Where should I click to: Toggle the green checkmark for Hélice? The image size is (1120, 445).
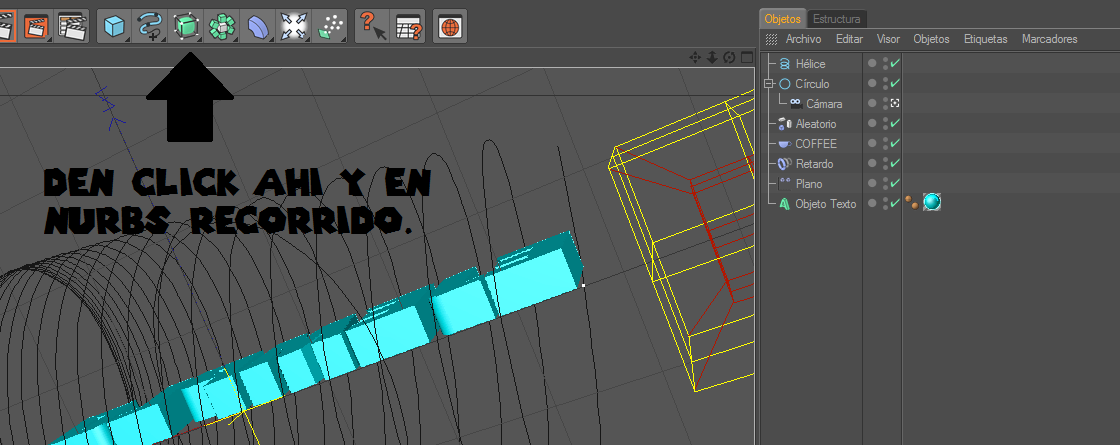895,64
